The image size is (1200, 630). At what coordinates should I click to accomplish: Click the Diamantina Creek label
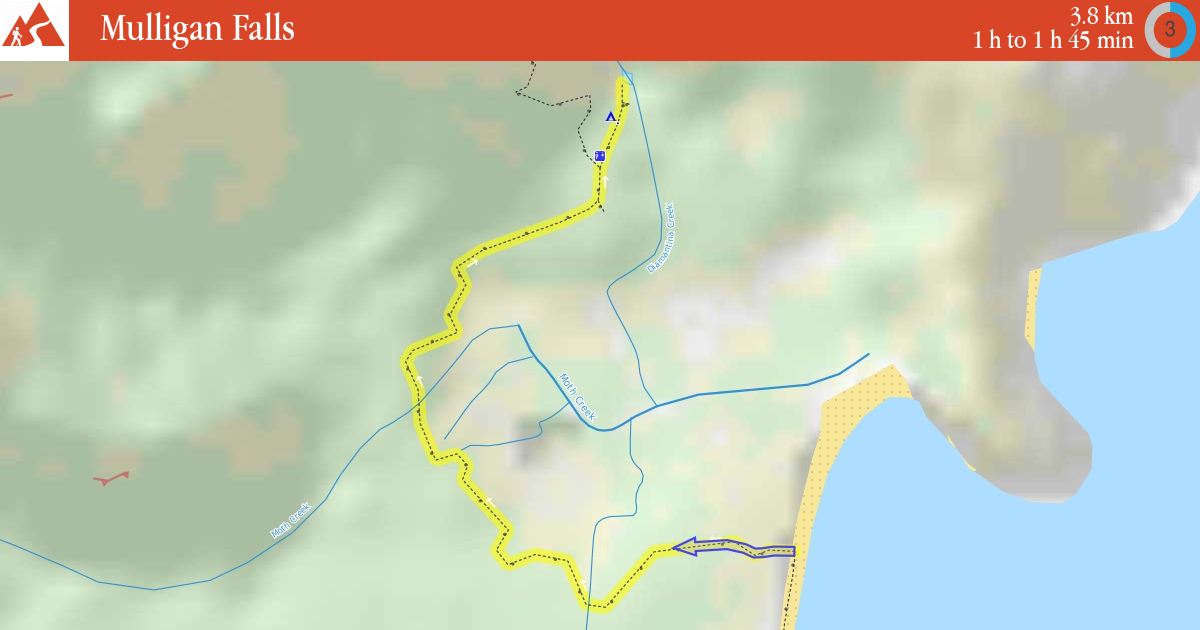(662, 239)
